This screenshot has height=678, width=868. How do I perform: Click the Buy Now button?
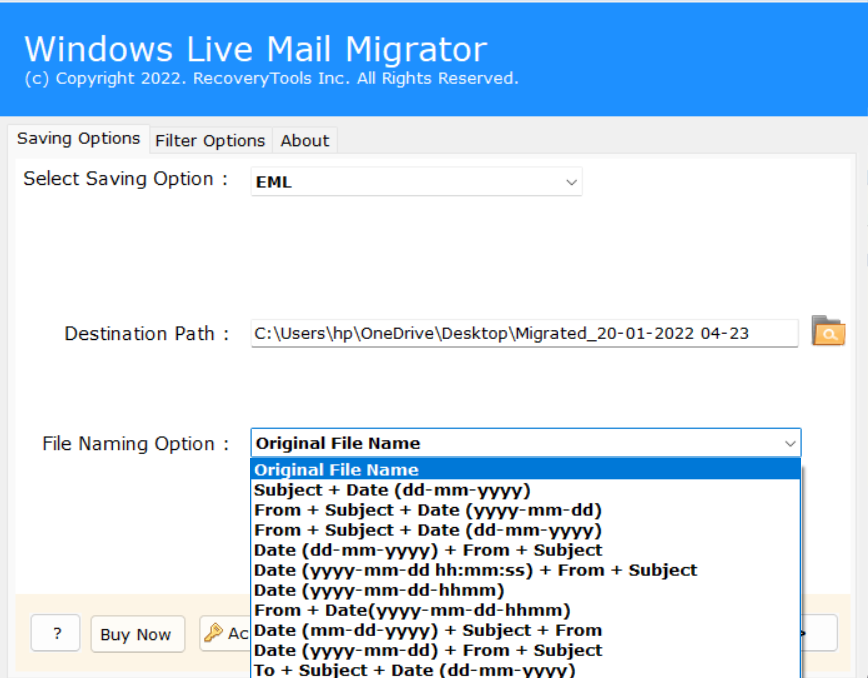pos(138,634)
